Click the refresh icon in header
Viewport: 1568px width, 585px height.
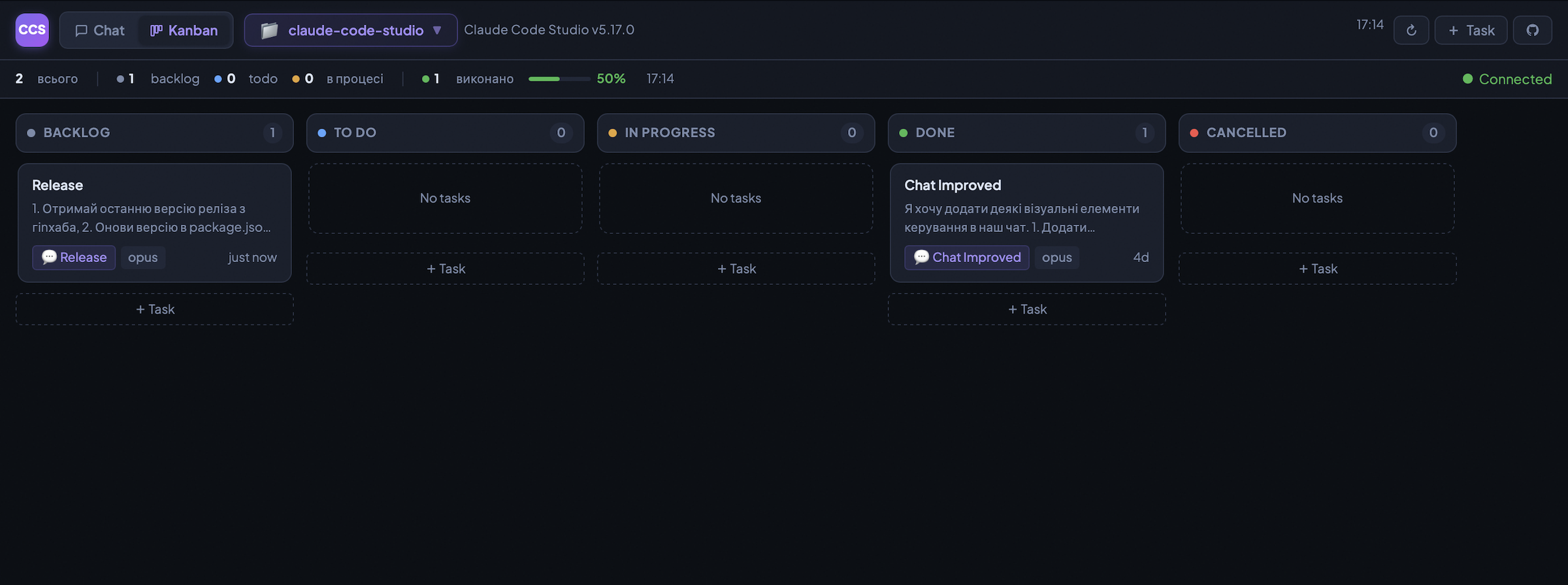(1411, 30)
